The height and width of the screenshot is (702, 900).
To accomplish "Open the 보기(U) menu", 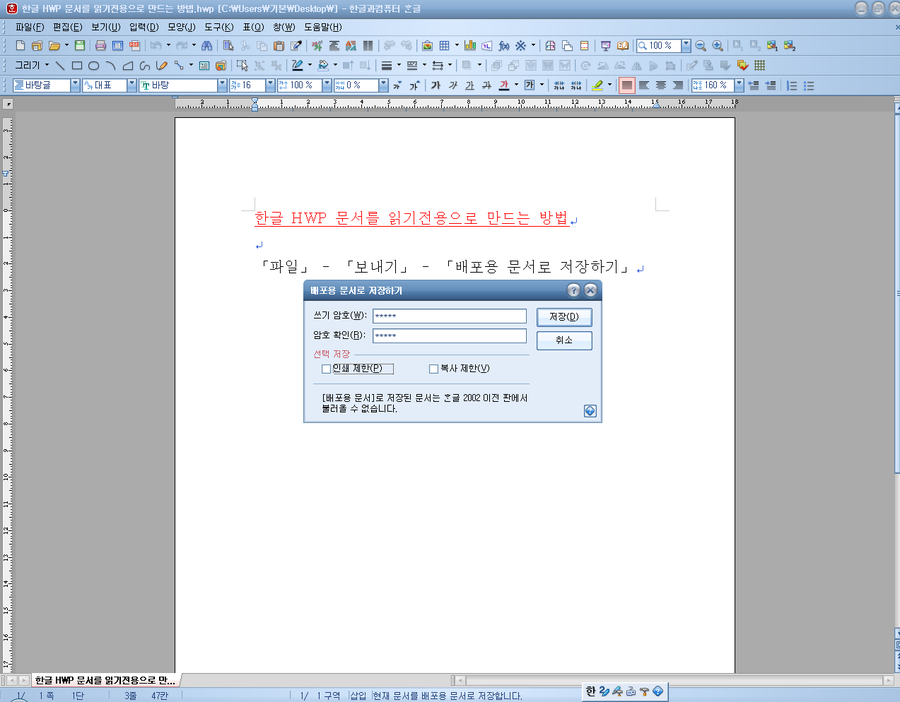I will pos(106,27).
